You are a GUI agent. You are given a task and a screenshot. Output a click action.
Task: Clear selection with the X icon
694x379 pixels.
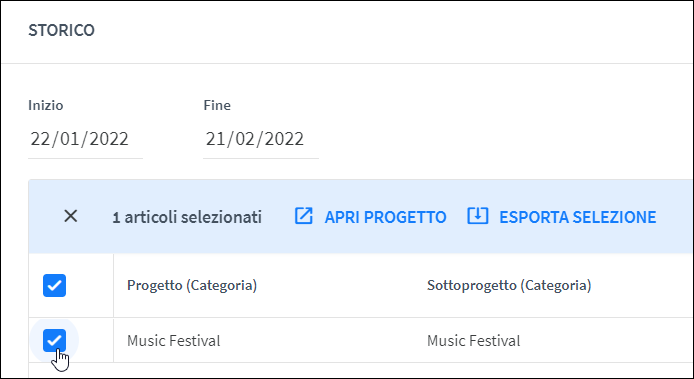71,217
